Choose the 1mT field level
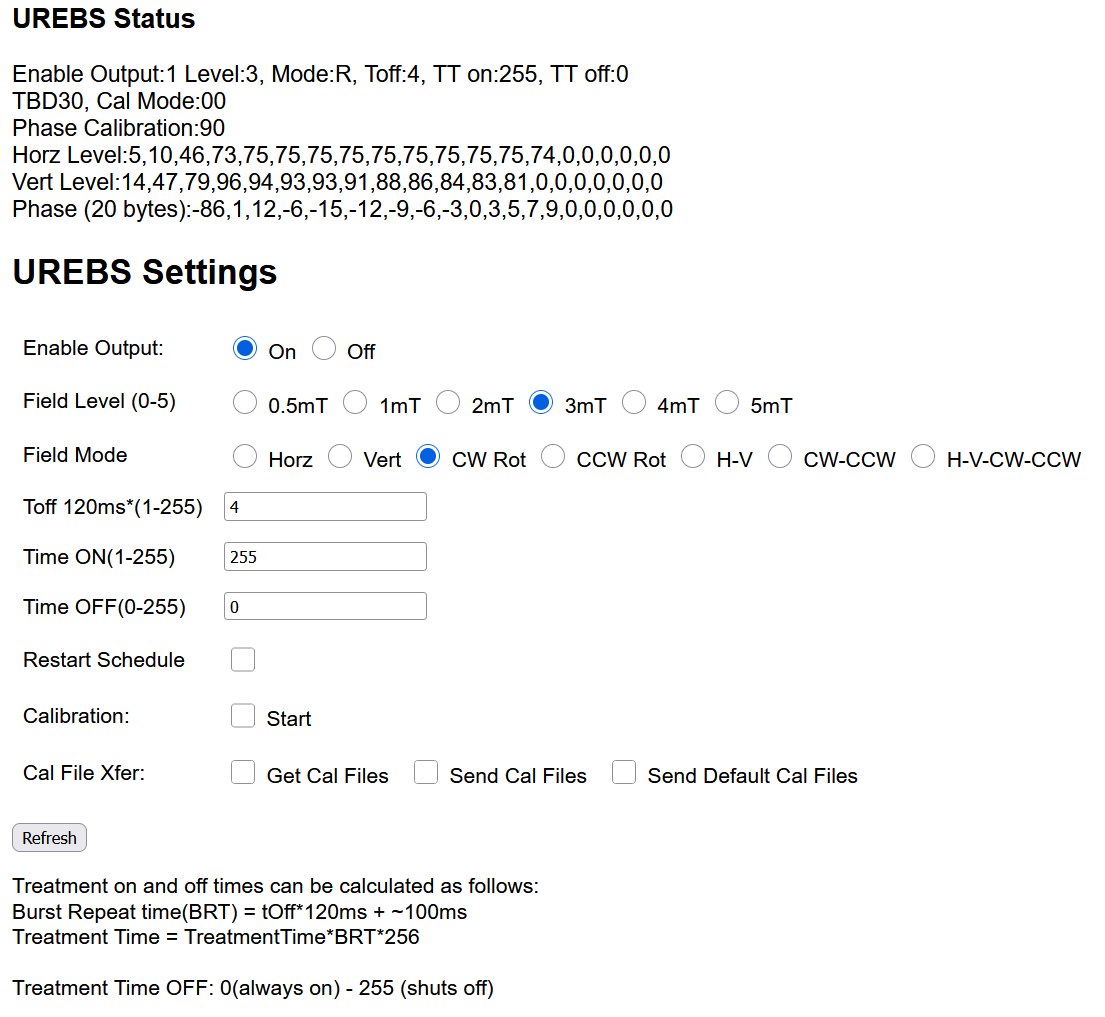The image size is (1105, 1017). coord(356,403)
